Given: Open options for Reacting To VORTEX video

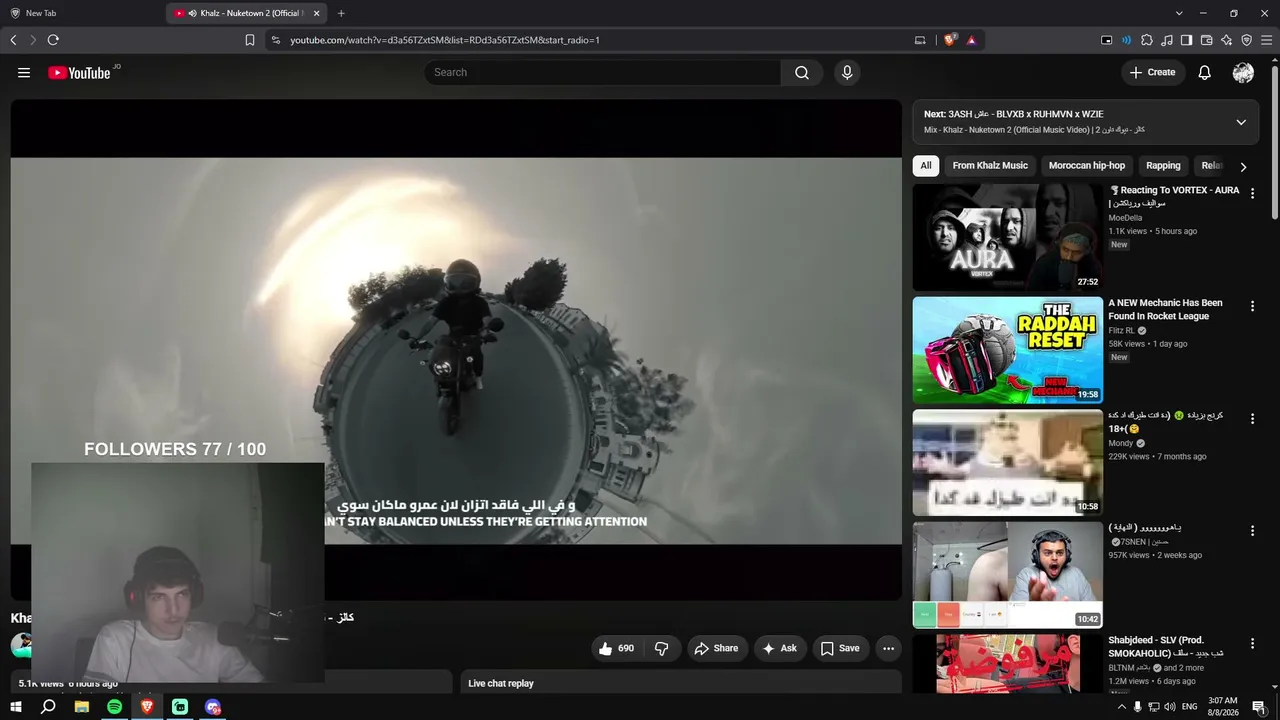Looking at the screenshot, I should 1252,193.
